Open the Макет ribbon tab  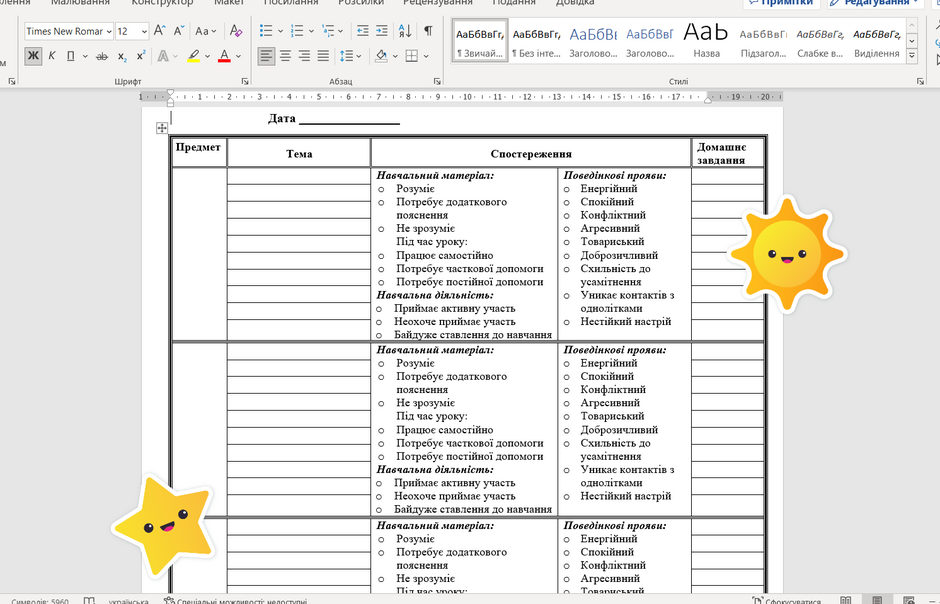229,2
